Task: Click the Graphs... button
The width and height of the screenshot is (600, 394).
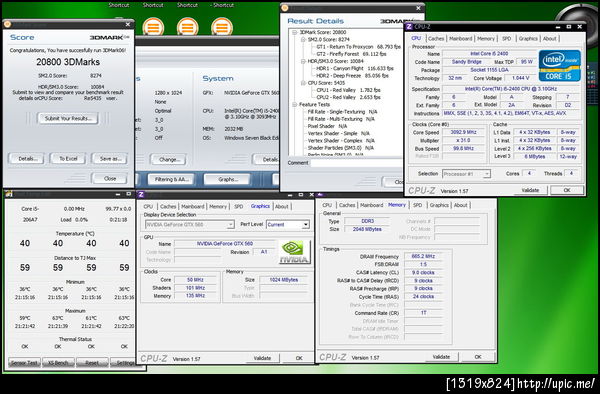Action: [x=227, y=179]
